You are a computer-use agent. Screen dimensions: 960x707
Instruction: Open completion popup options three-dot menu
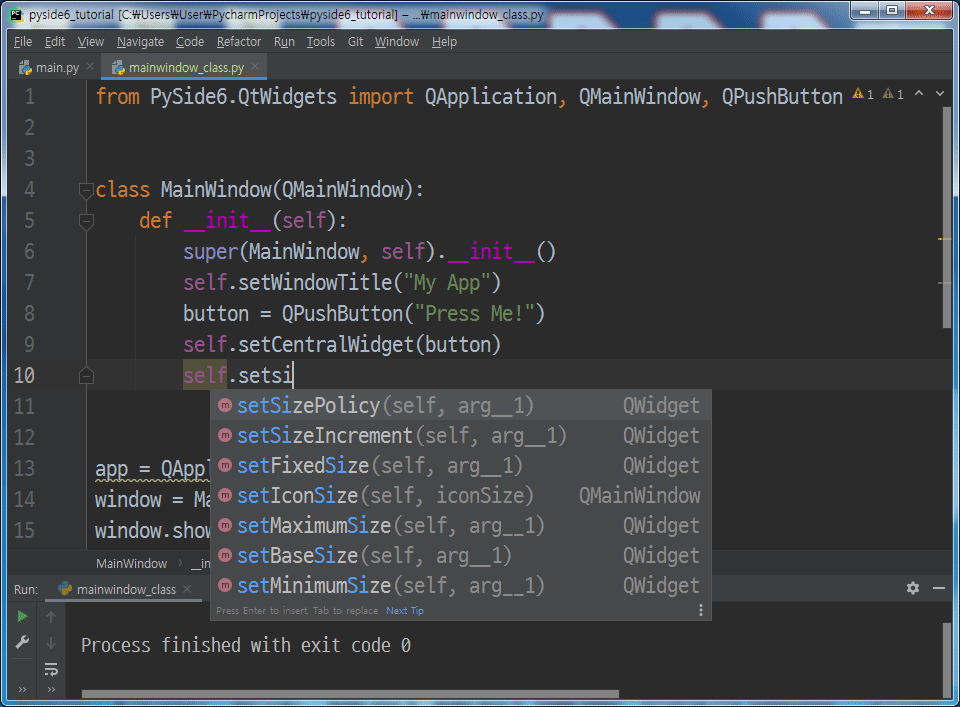700,610
